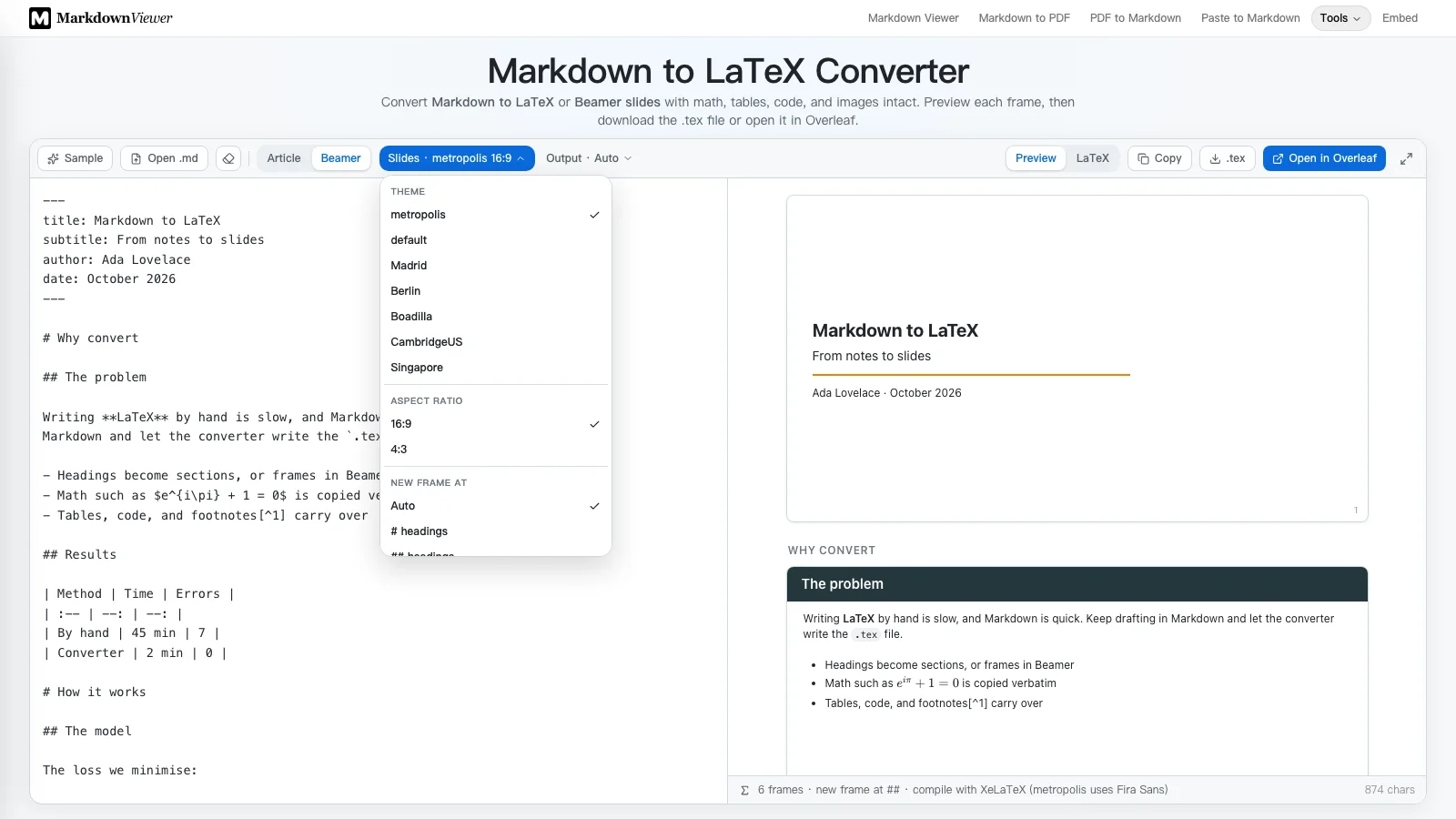Download the .tex file
The width and height of the screenshot is (1456, 819).
coord(1228,158)
